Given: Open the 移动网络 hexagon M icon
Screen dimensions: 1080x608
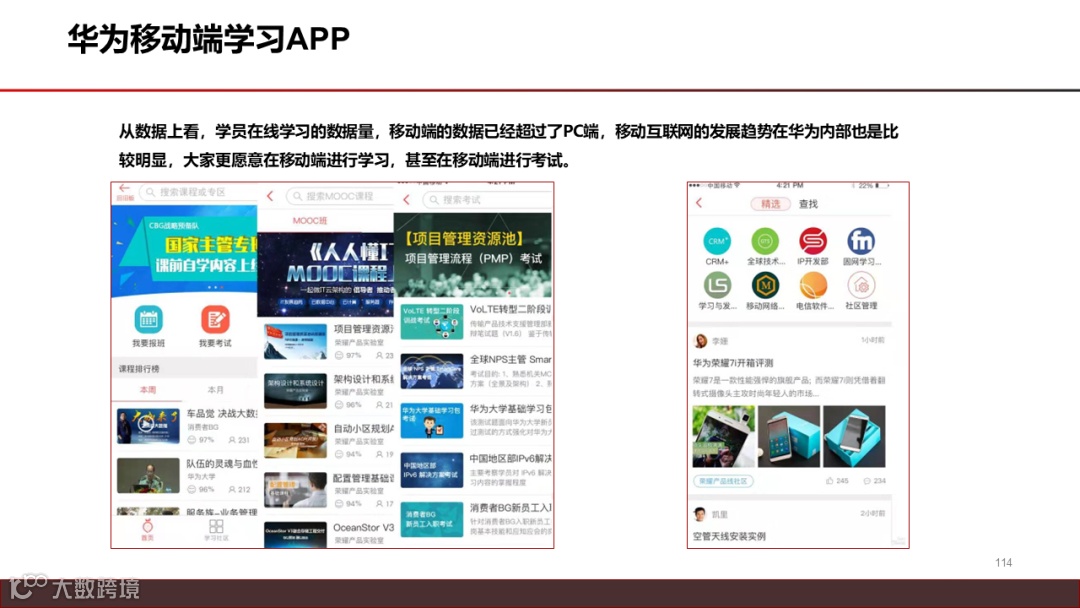Looking at the screenshot, I should point(765,285).
